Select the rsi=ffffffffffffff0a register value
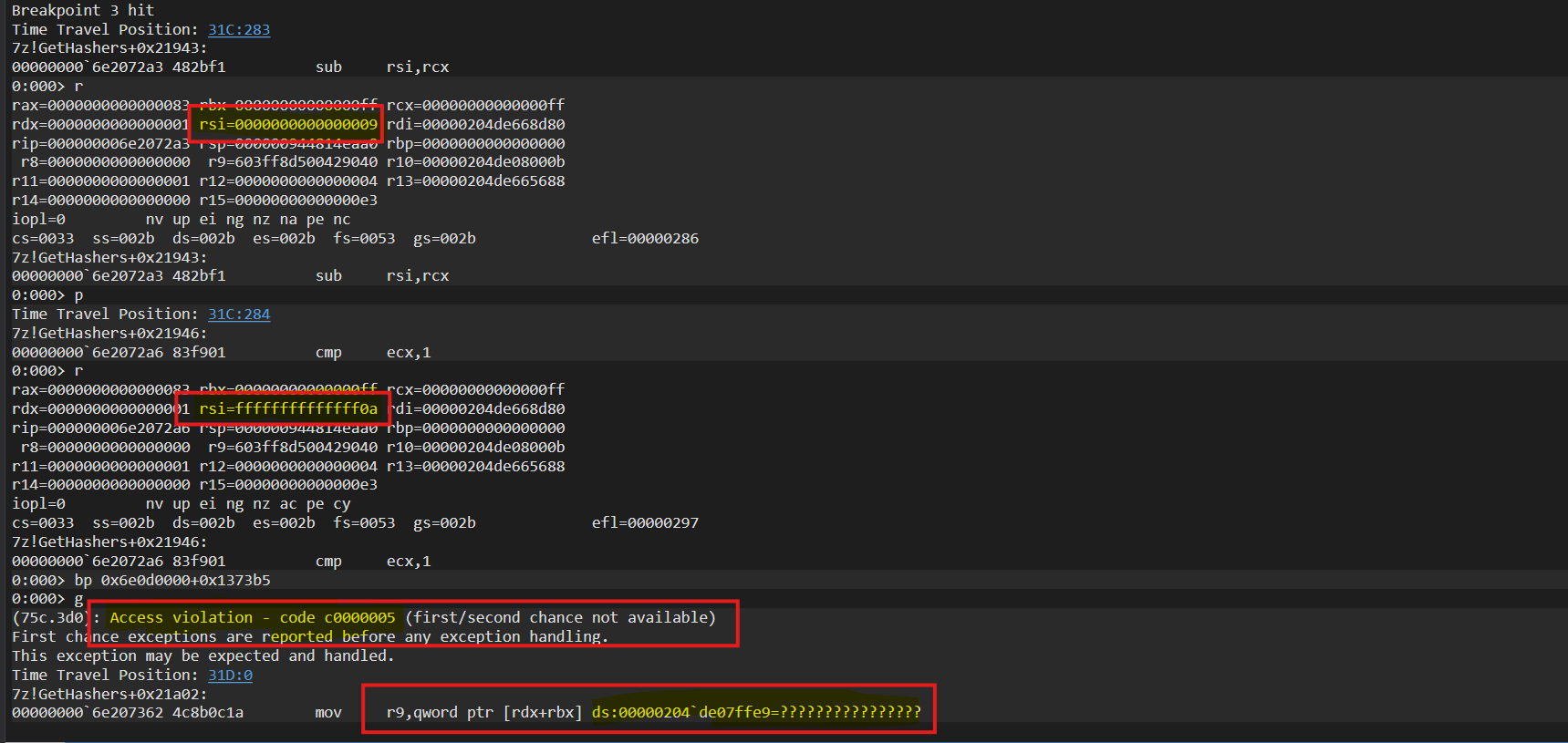The width and height of the screenshot is (1568, 743). click(288, 408)
